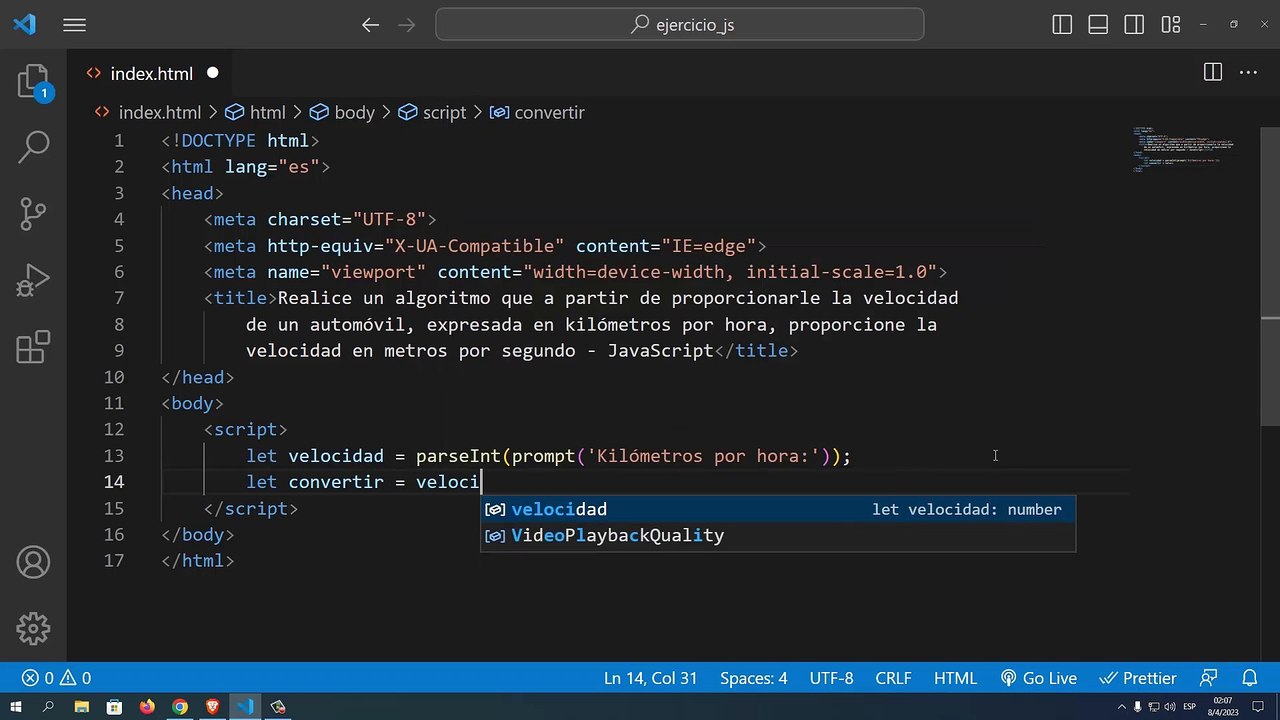Open the Extensions view

coord(33,347)
